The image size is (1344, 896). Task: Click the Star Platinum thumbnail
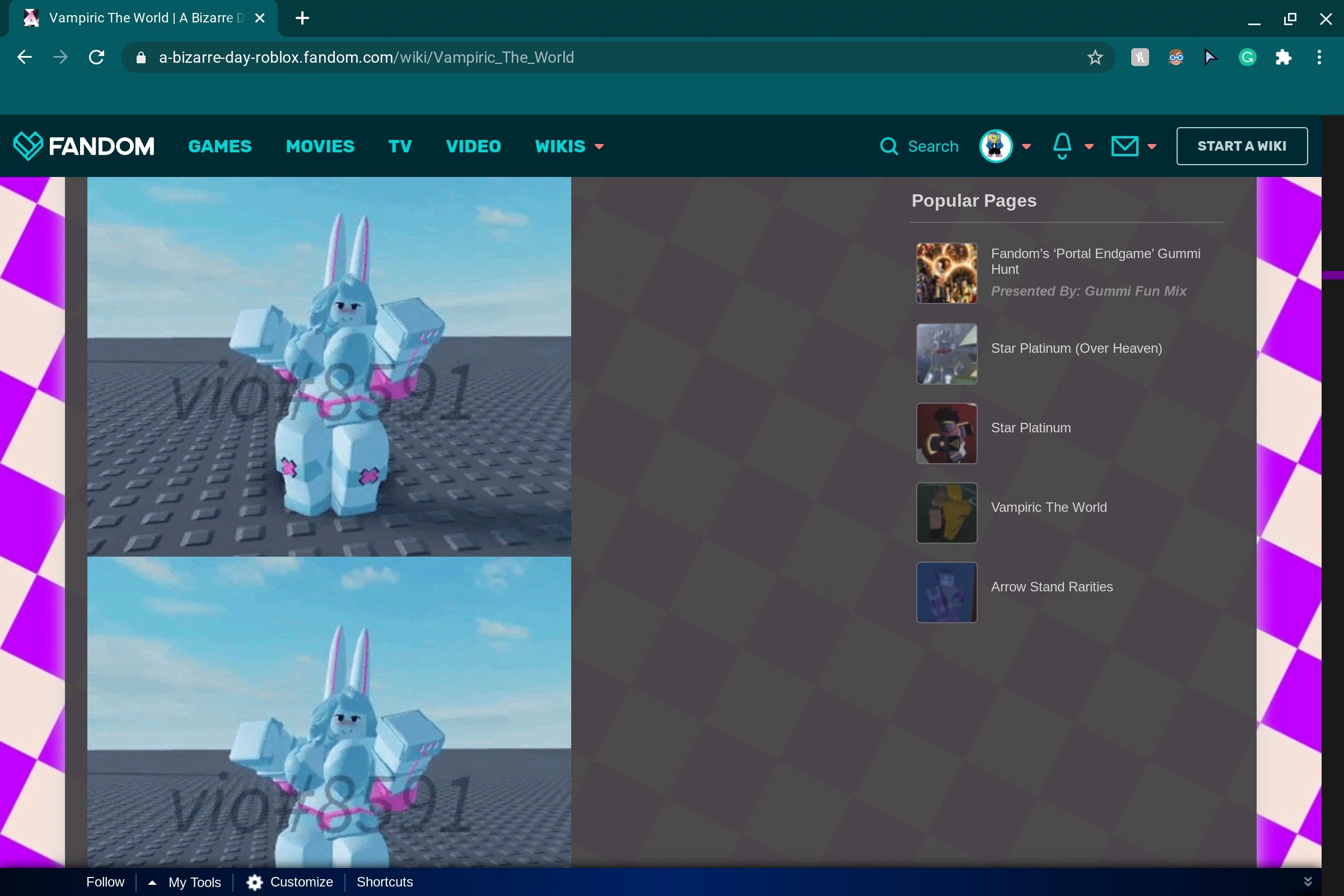coord(947,433)
